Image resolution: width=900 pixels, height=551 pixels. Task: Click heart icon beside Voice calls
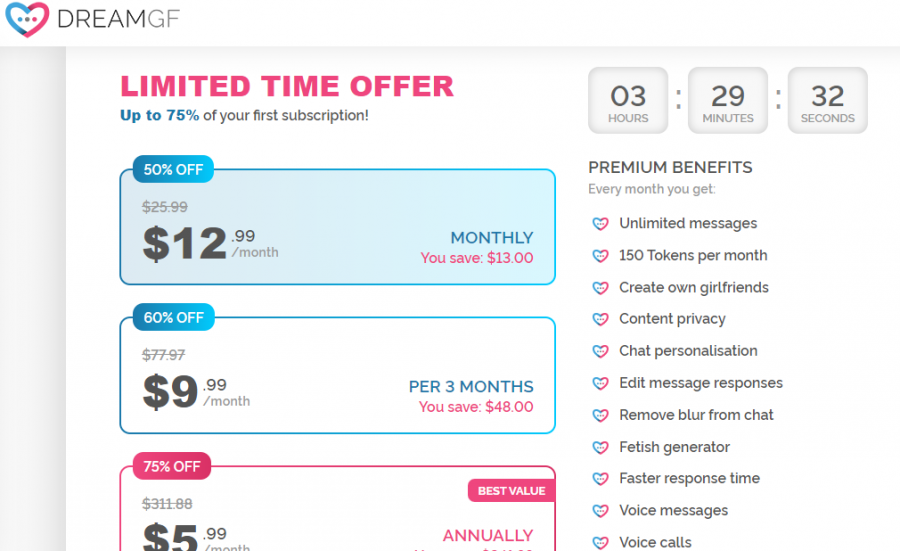pyautogui.click(x=600, y=543)
